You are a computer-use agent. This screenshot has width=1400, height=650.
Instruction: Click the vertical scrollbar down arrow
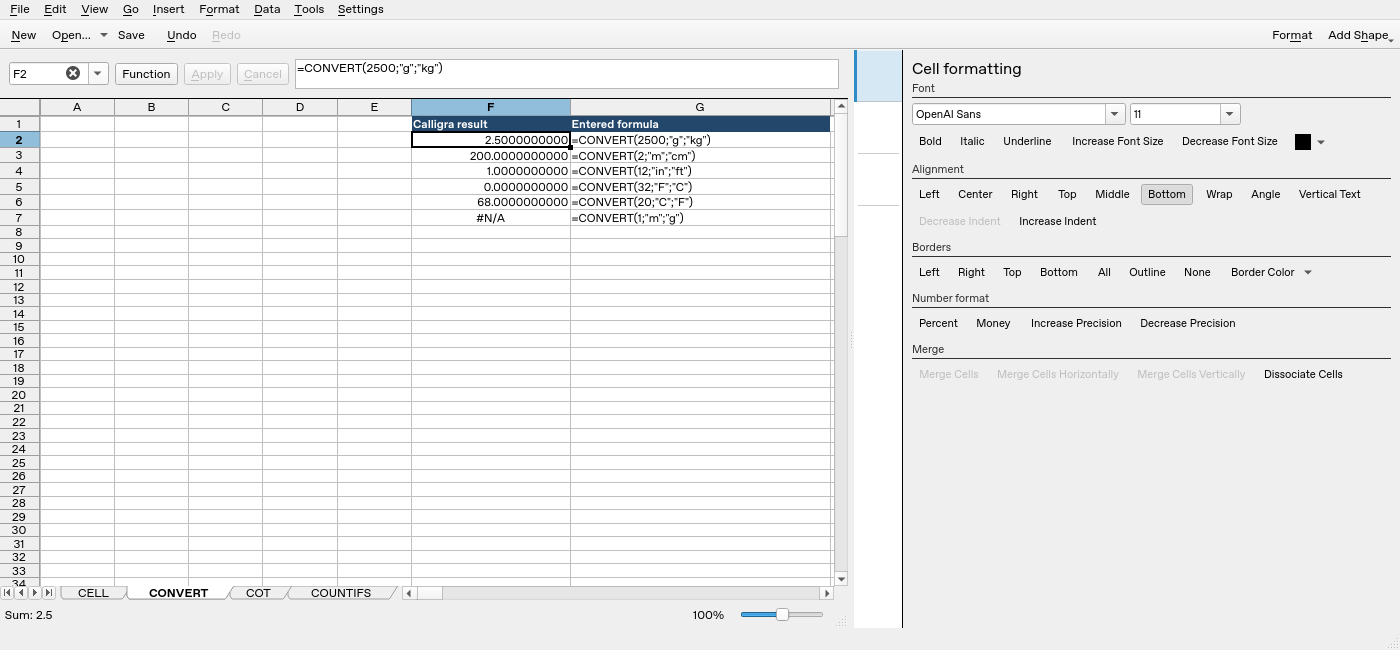tap(840, 579)
